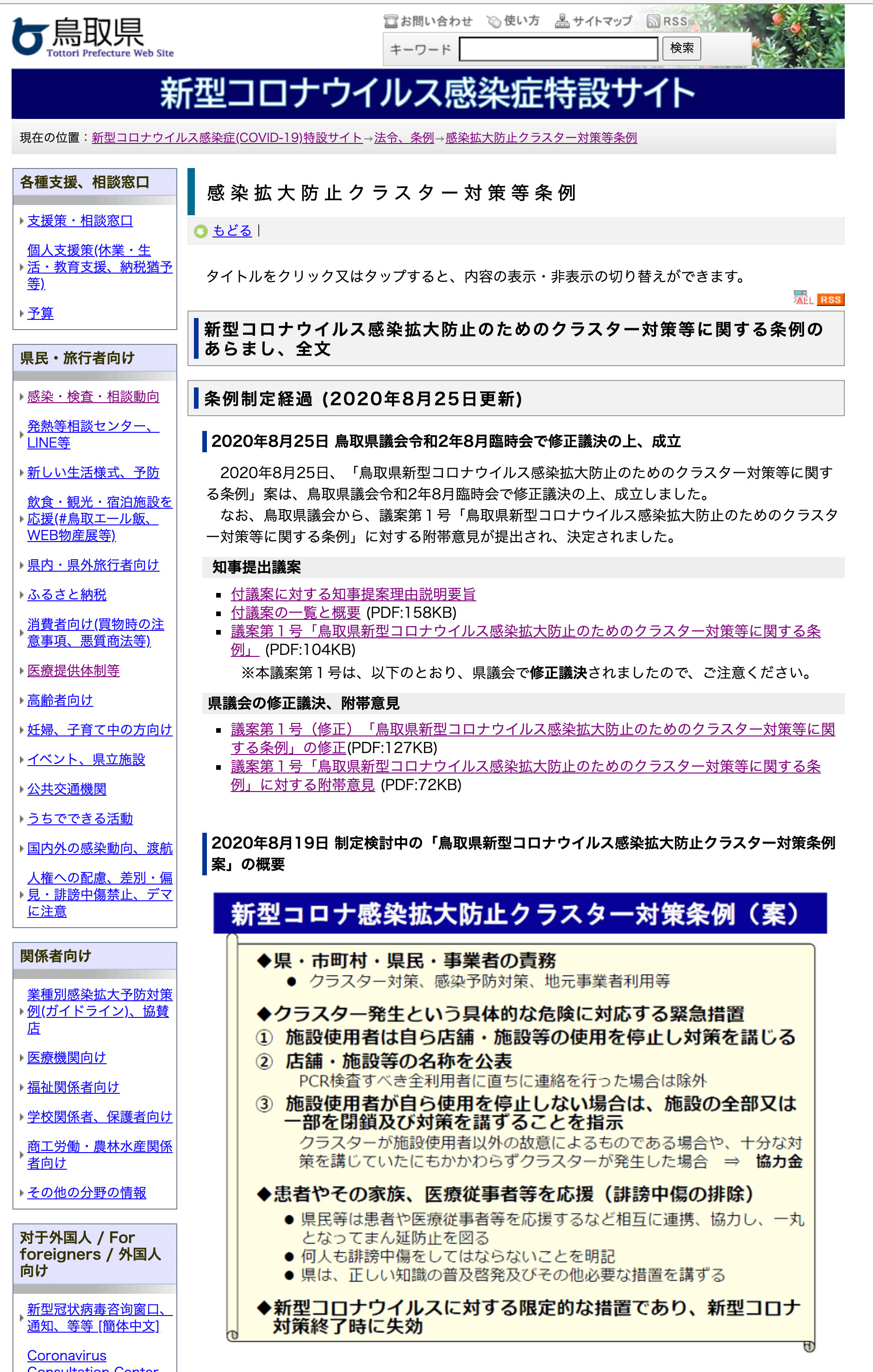
Task: Click 県民・旅行者向け sidebar heading
Action: [x=94, y=358]
